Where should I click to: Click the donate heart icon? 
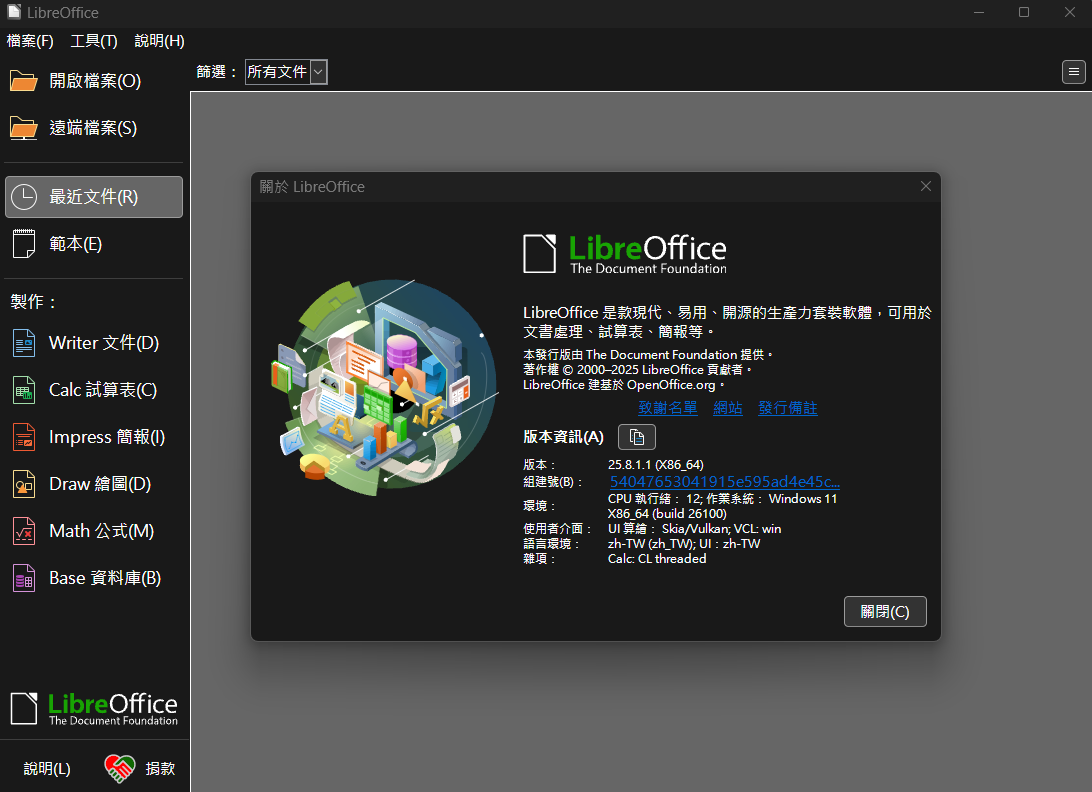(120, 768)
